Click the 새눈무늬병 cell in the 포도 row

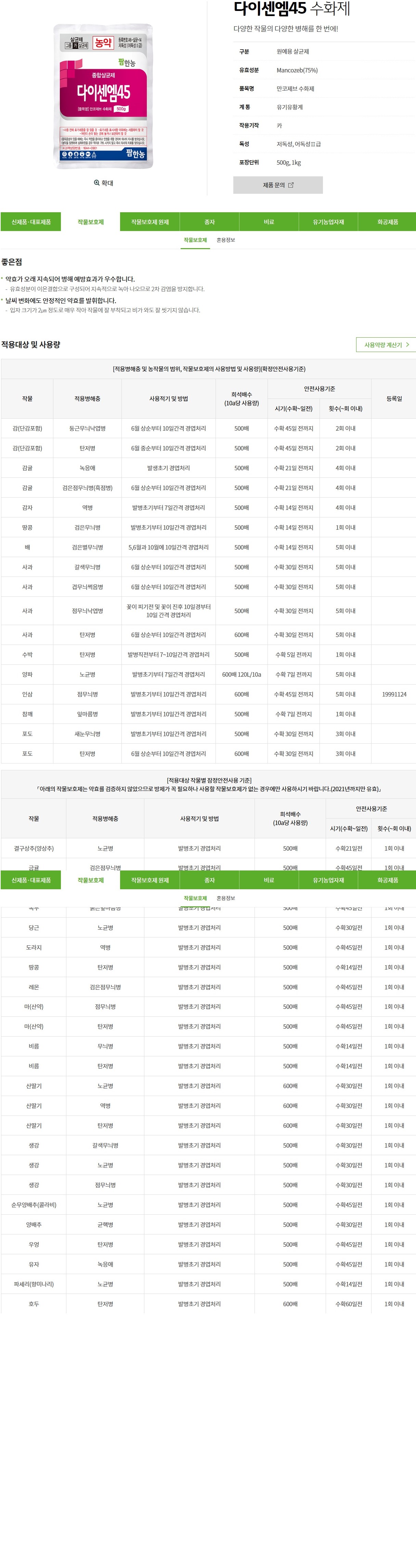(x=88, y=734)
